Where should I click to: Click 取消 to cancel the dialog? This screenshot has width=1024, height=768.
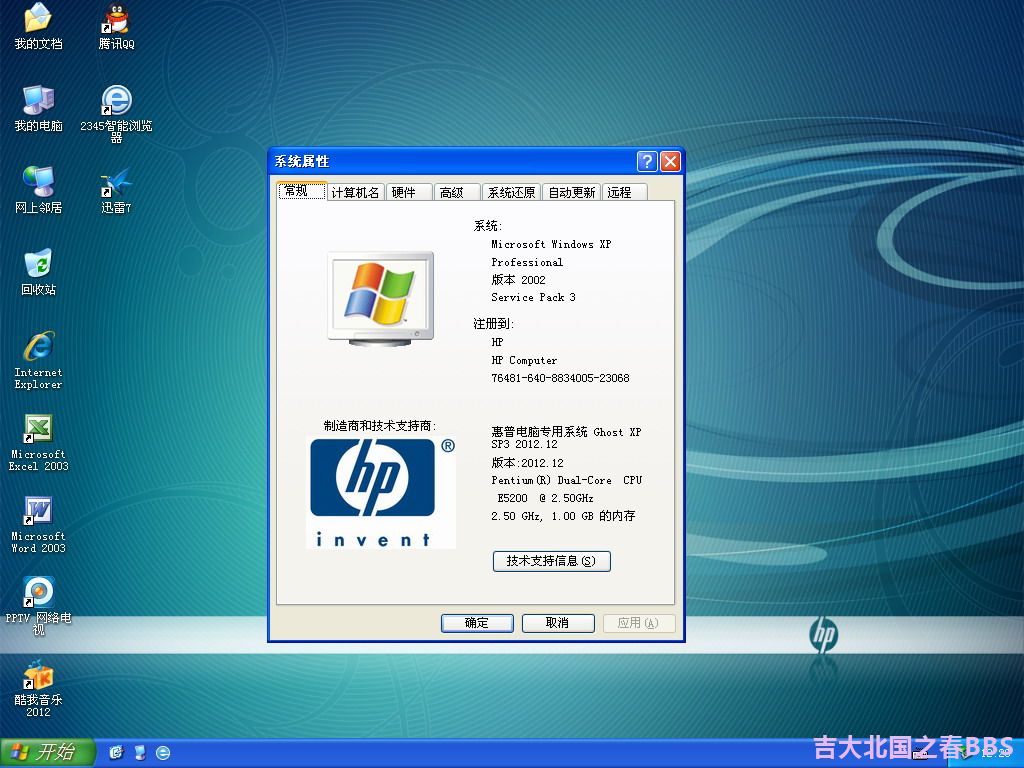tap(558, 623)
